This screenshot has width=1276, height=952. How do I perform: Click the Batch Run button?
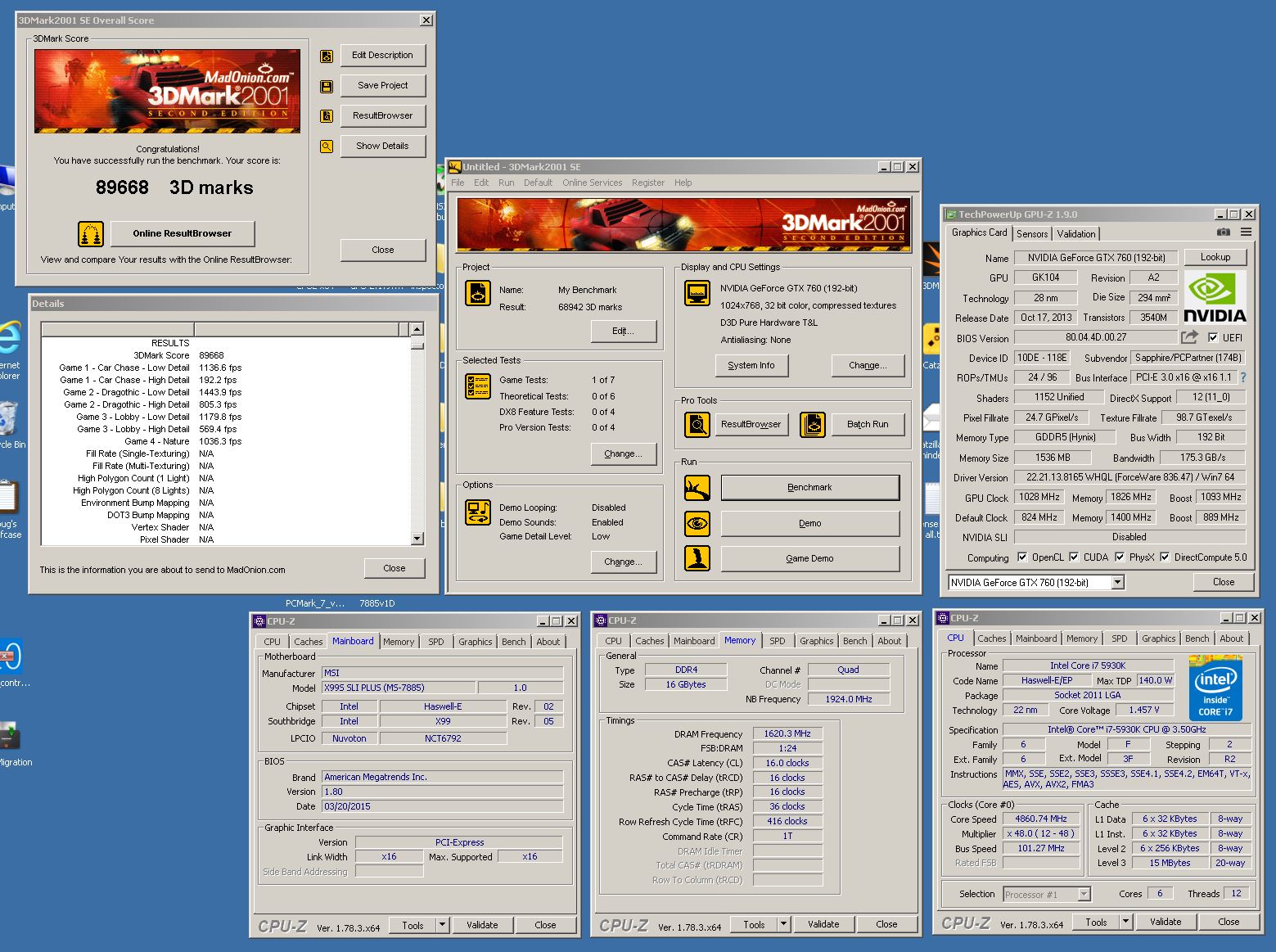[868, 424]
